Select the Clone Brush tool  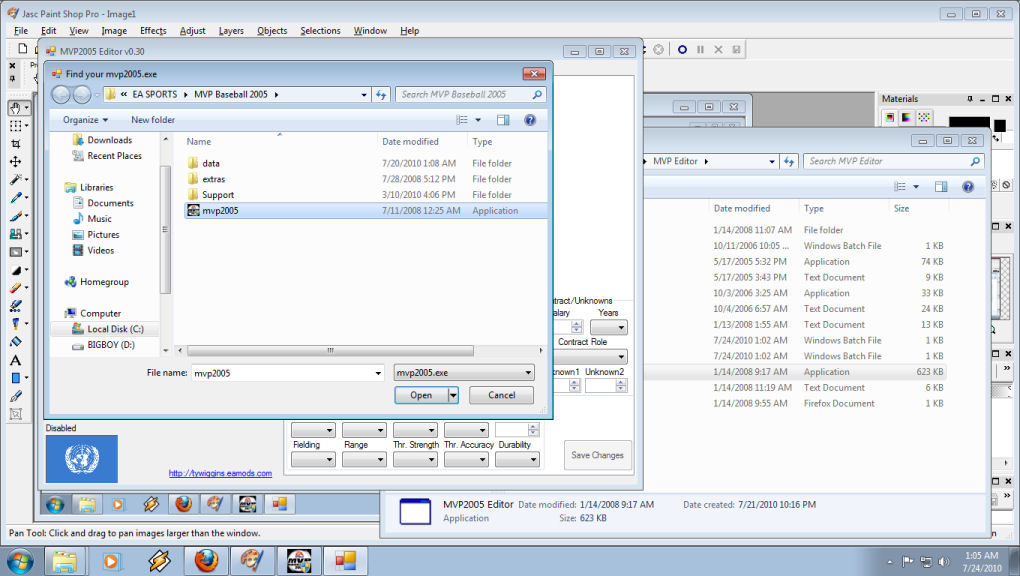coord(15,234)
